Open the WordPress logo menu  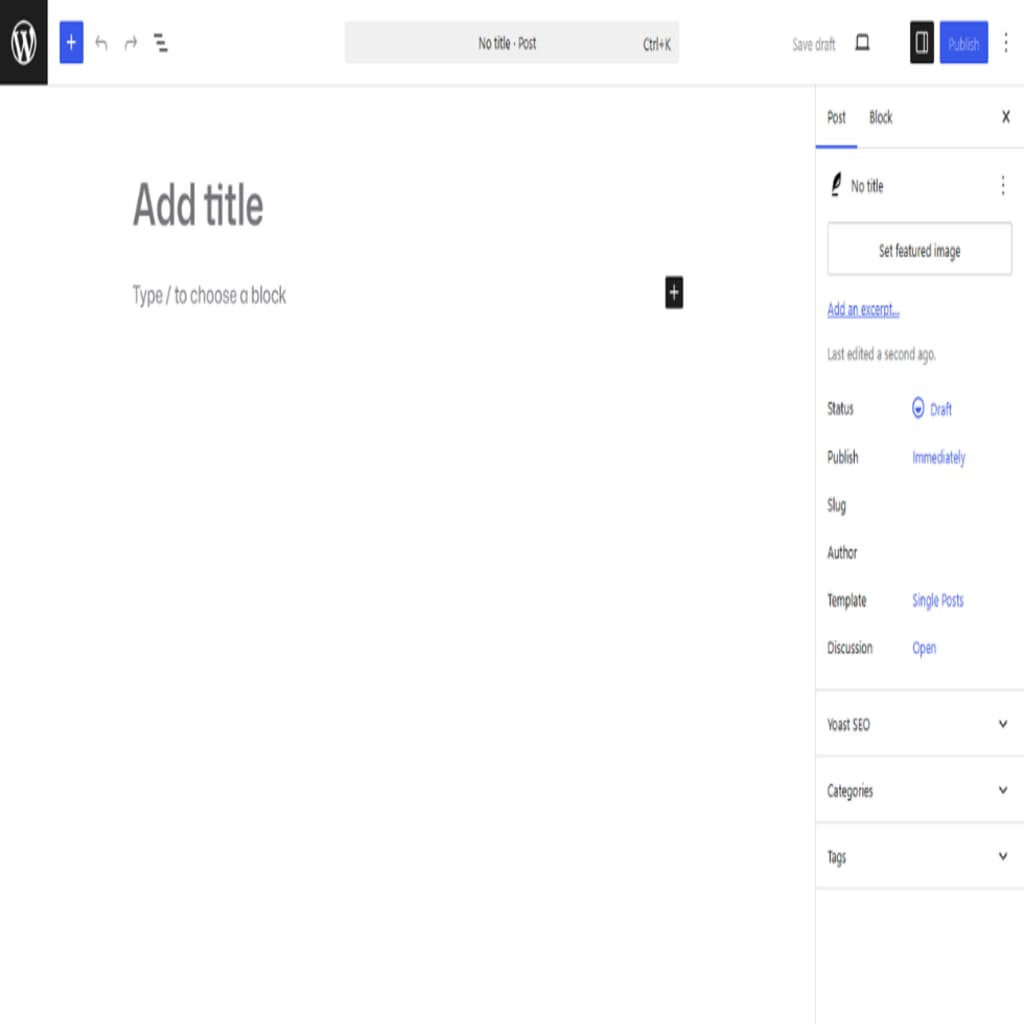(24, 42)
